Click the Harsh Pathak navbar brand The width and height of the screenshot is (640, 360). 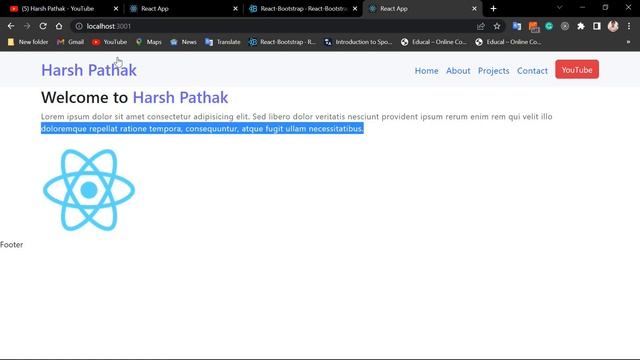coord(89,70)
